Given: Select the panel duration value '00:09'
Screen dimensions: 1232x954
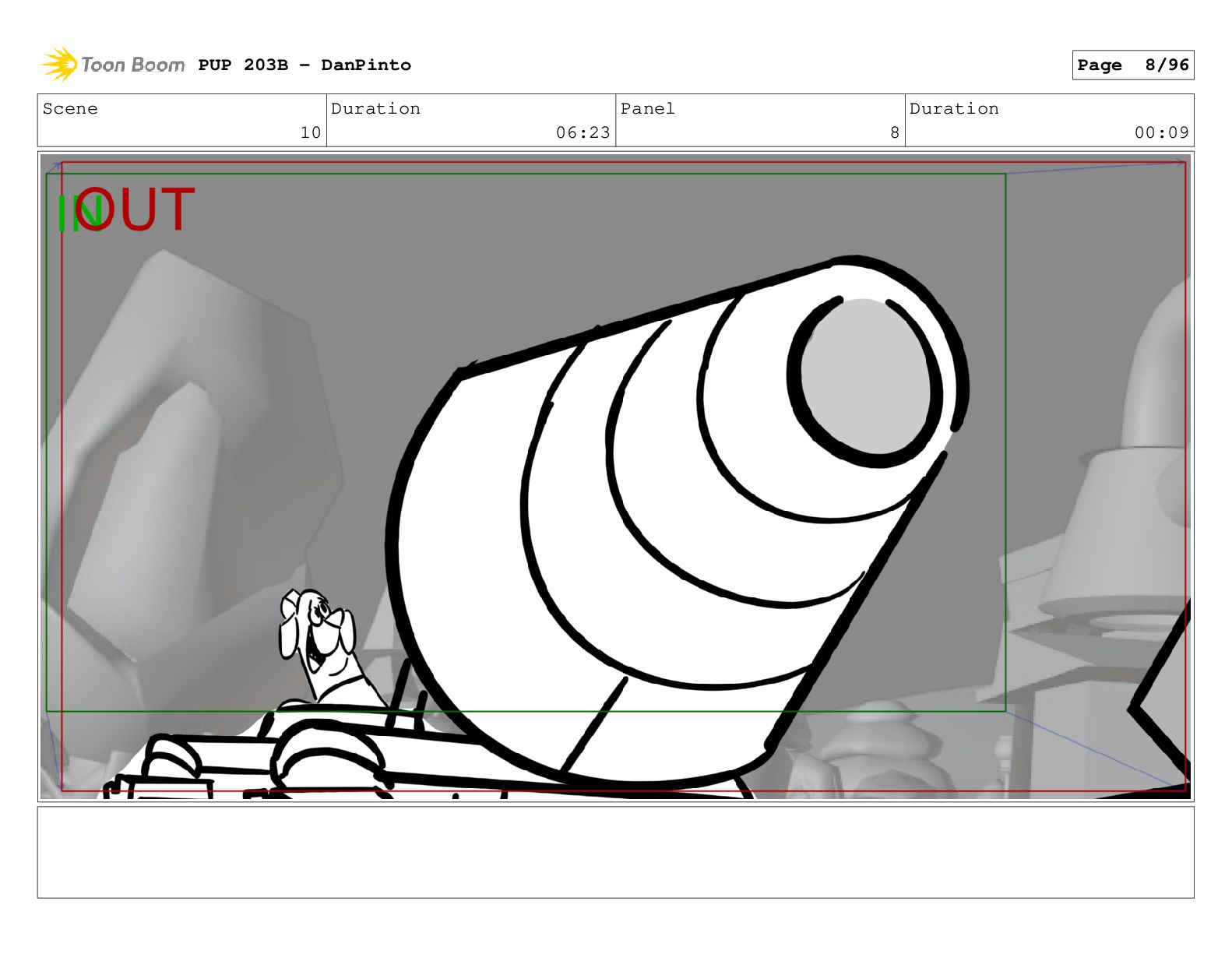Looking at the screenshot, I should tap(1162, 132).
